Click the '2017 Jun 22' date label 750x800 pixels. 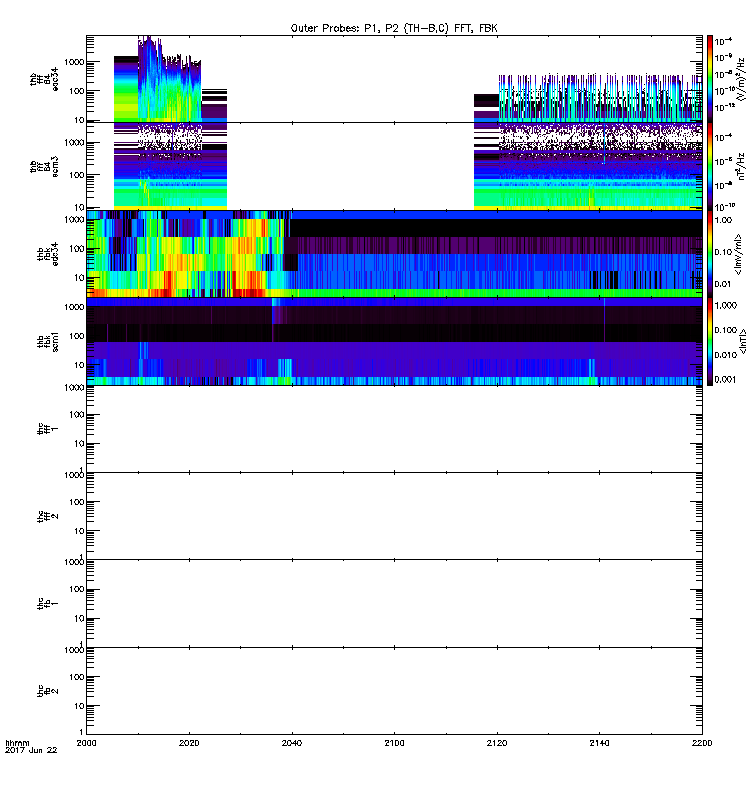[31, 751]
